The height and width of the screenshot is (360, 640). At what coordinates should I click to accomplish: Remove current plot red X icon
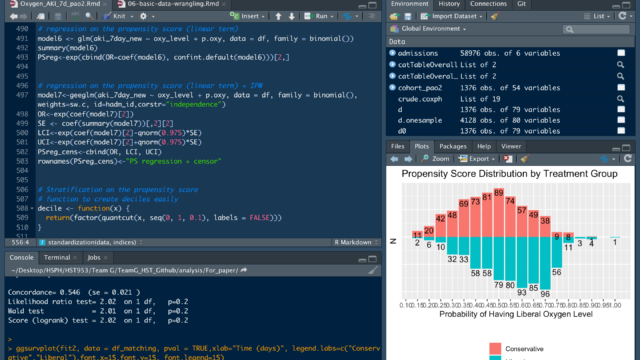coord(507,159)
